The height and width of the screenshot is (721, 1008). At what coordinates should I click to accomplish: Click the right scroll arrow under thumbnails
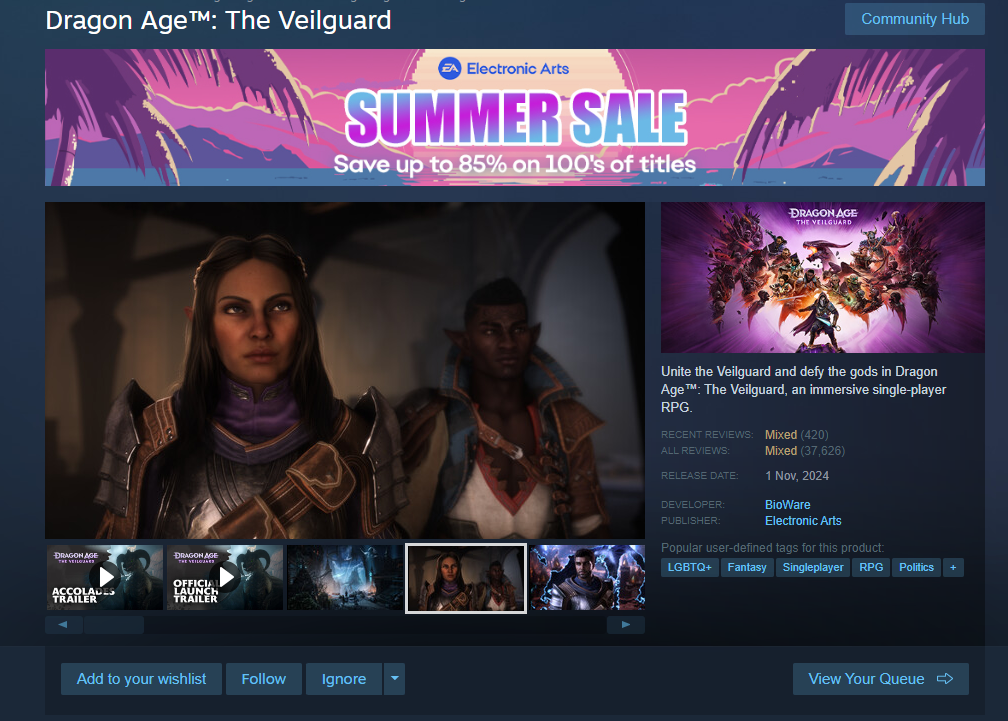click(x=626, y=625)
